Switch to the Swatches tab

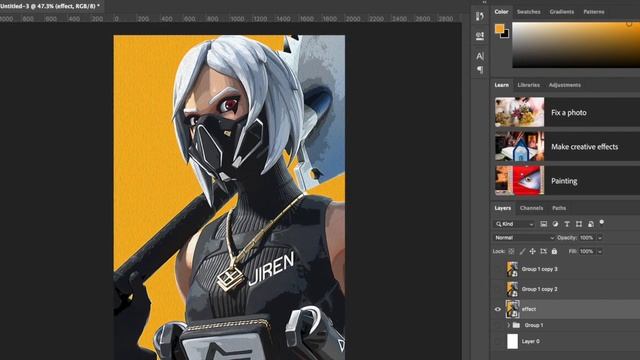tap(529, 12)
